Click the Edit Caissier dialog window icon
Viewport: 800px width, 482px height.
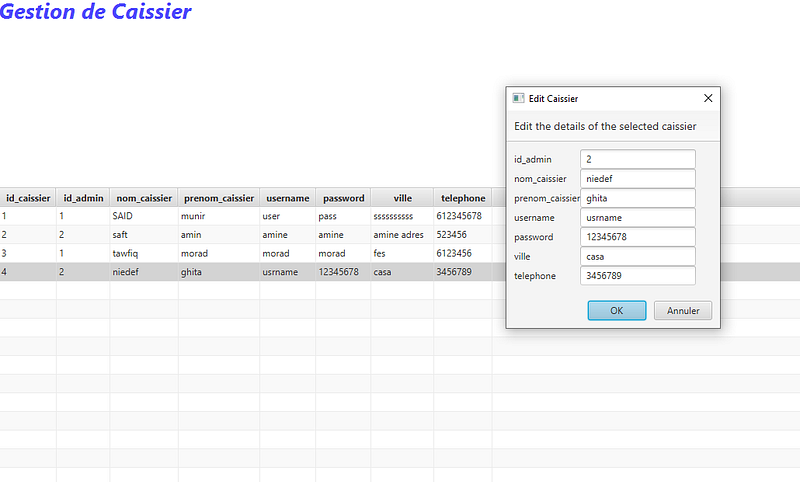point(518,99)
